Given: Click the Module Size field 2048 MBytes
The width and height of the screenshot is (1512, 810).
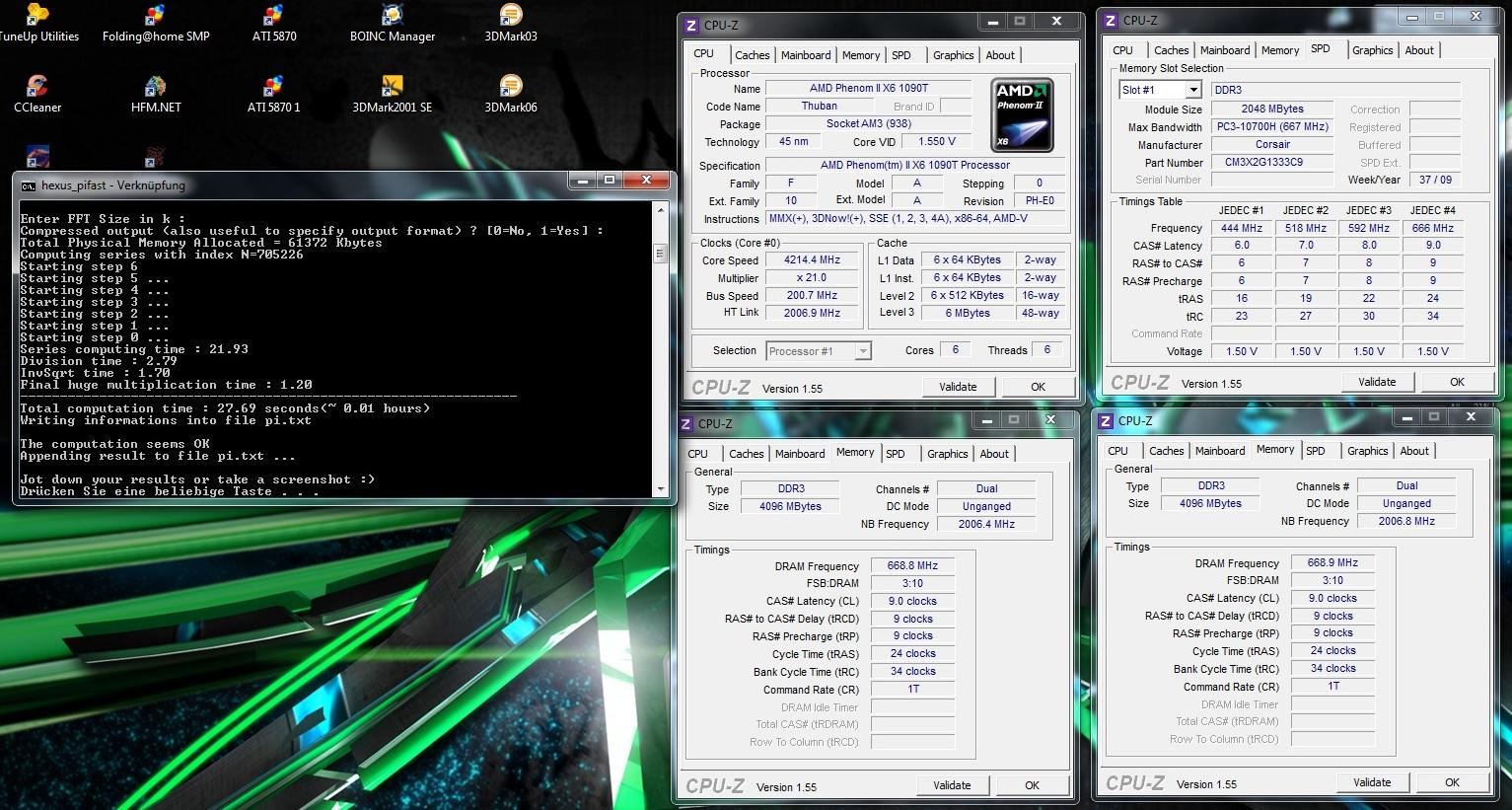Looking at the screenshot, I should (x=1272, y=110).
